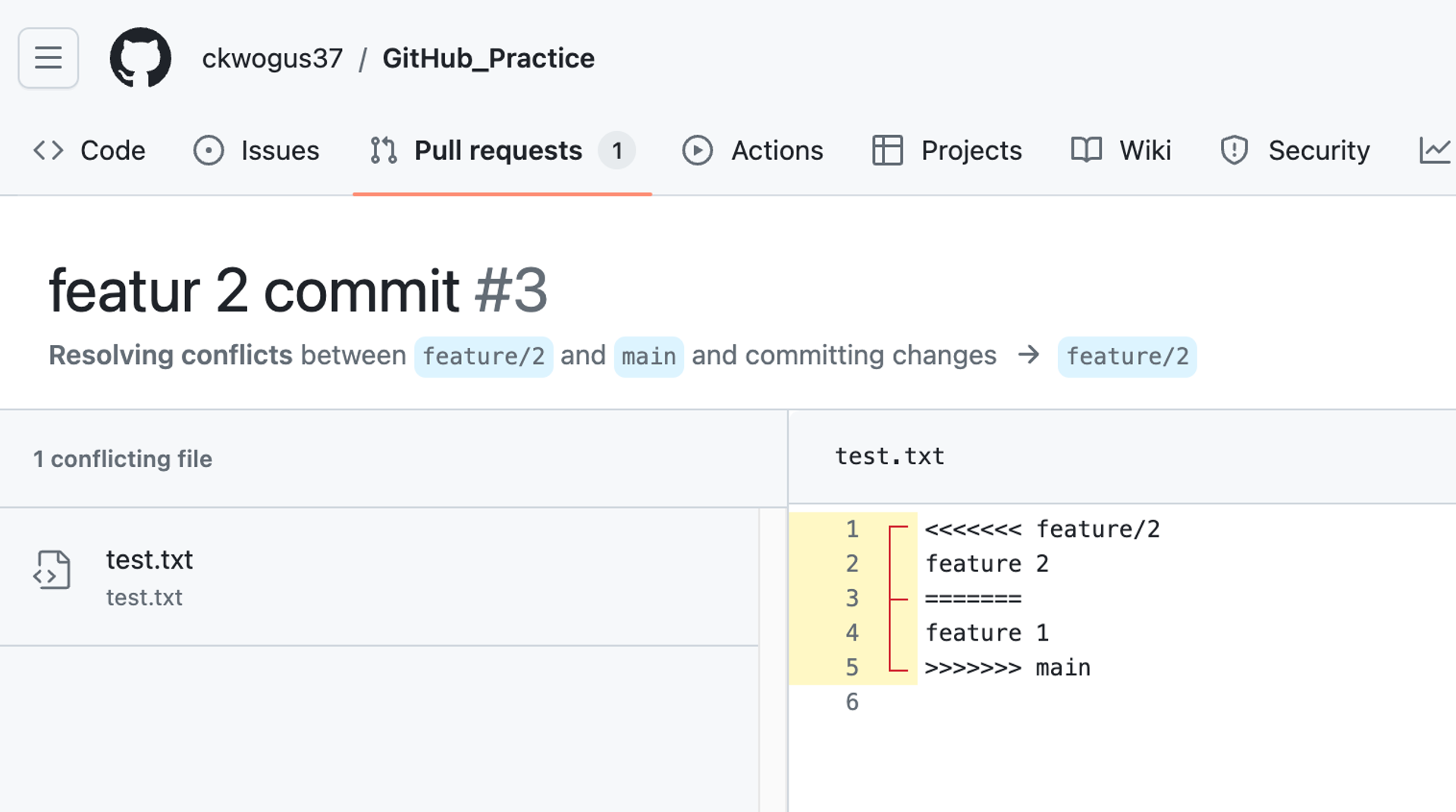Open the navigation hamburger menu

pos(48,58)
